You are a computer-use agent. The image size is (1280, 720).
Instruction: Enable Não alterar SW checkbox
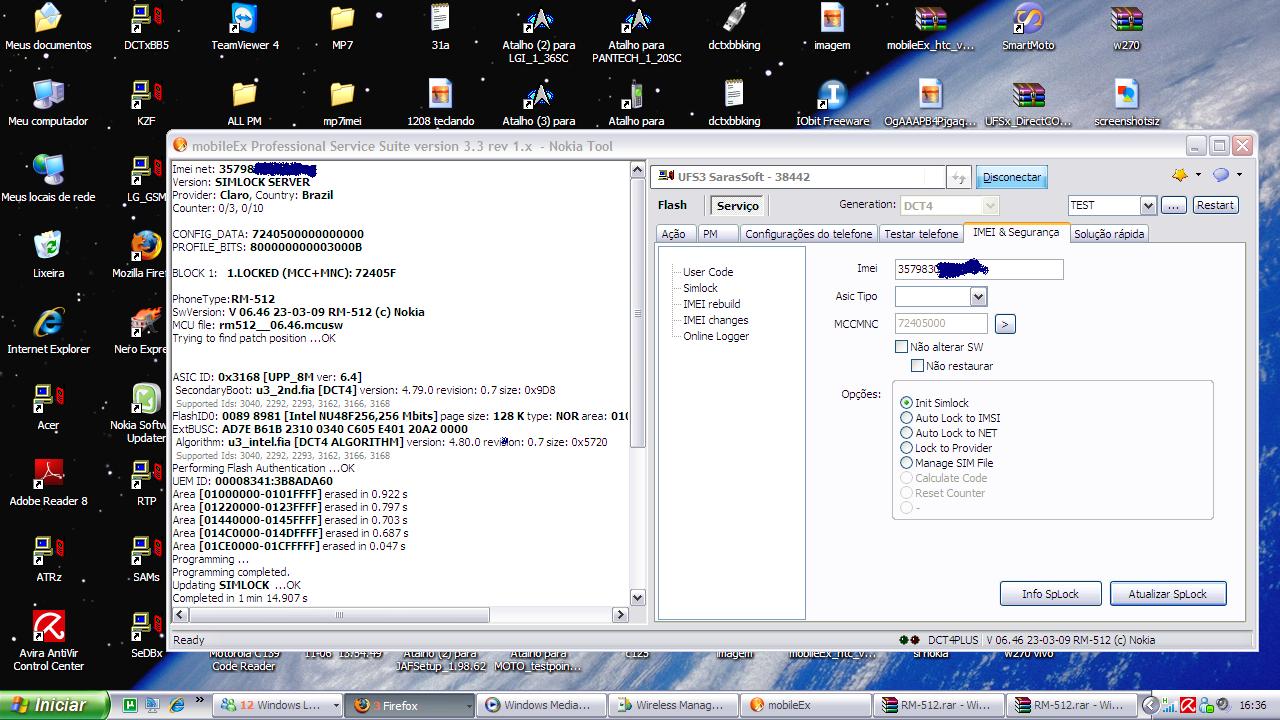(x=901, y=347)
